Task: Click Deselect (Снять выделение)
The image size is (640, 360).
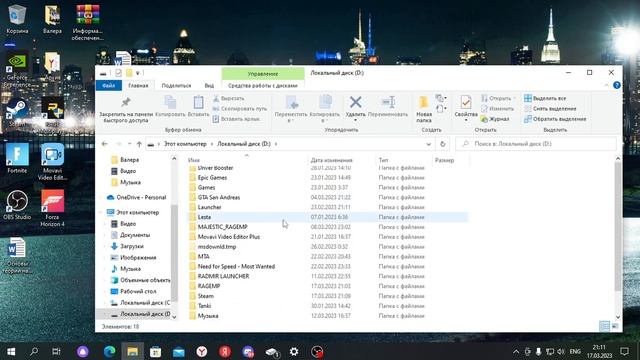Action: pos(550,109)
